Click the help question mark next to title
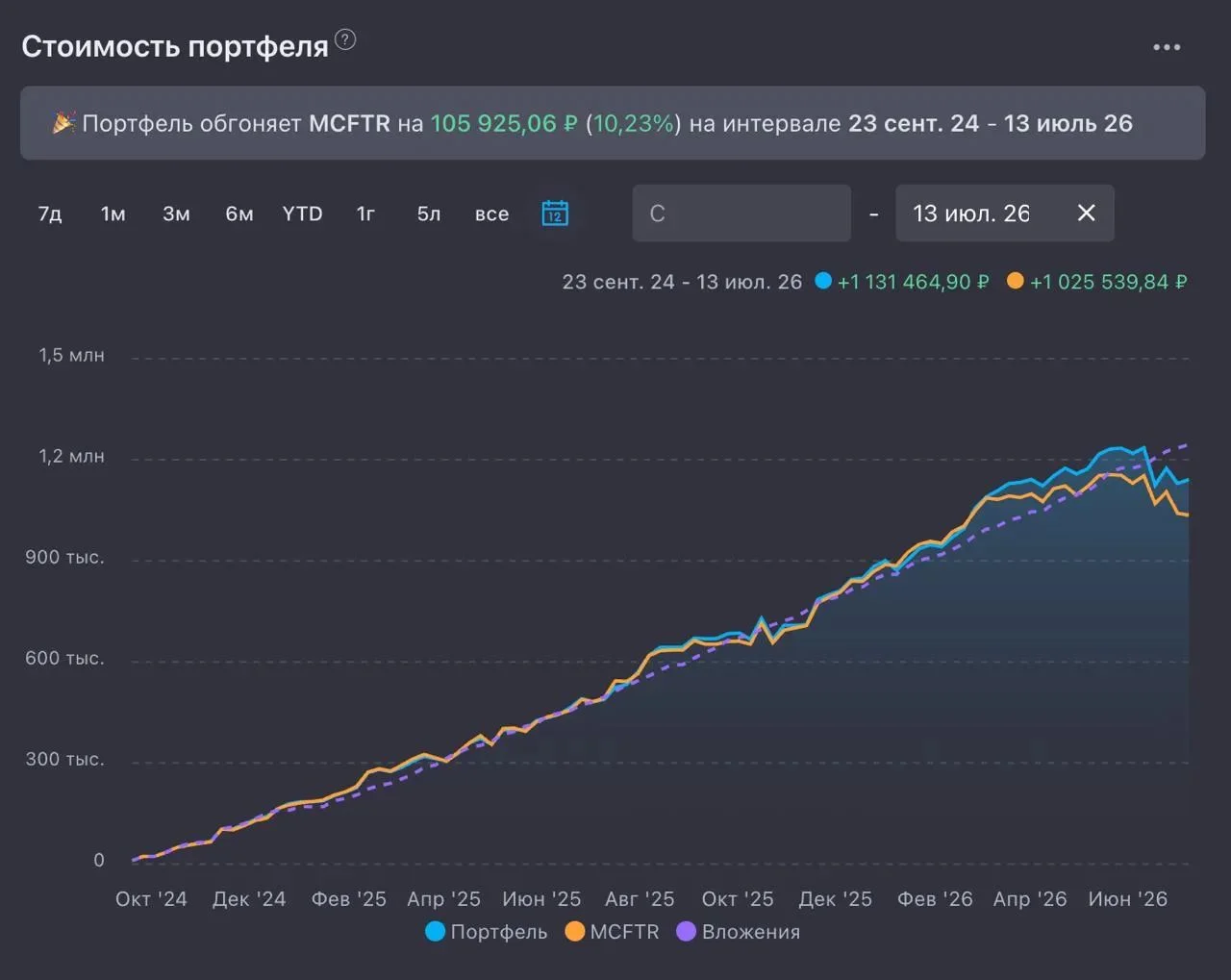The width and height of the screenshot is (1231, 980). [x=345, y=39]
